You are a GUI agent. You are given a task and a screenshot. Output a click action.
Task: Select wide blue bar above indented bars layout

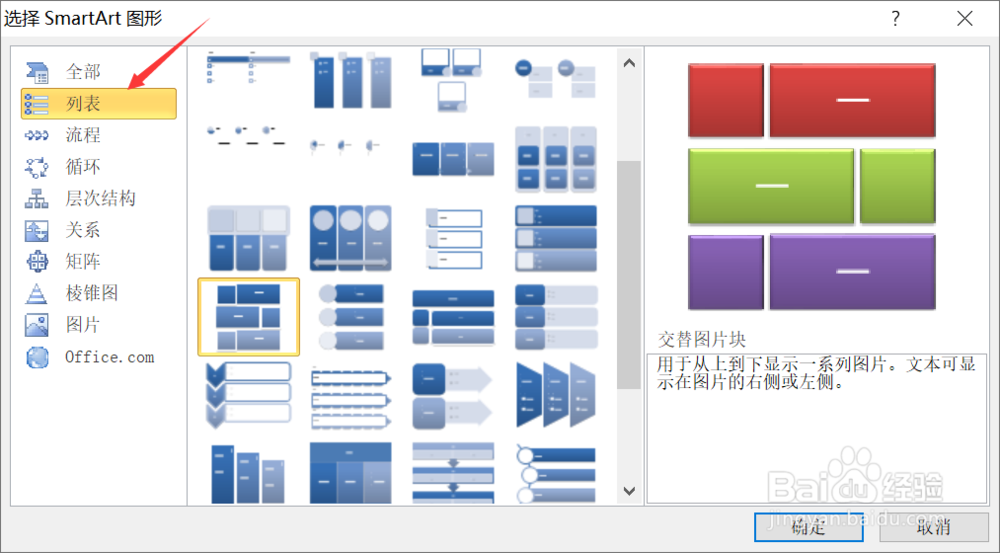pos(453,318)
